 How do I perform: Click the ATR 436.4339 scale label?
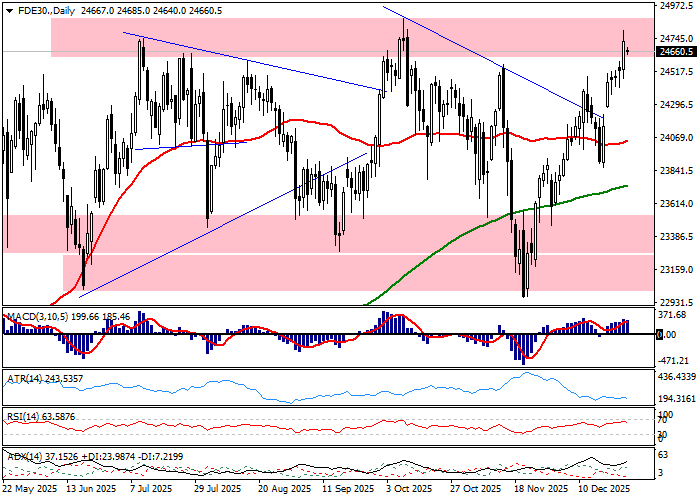pos(677,376)
